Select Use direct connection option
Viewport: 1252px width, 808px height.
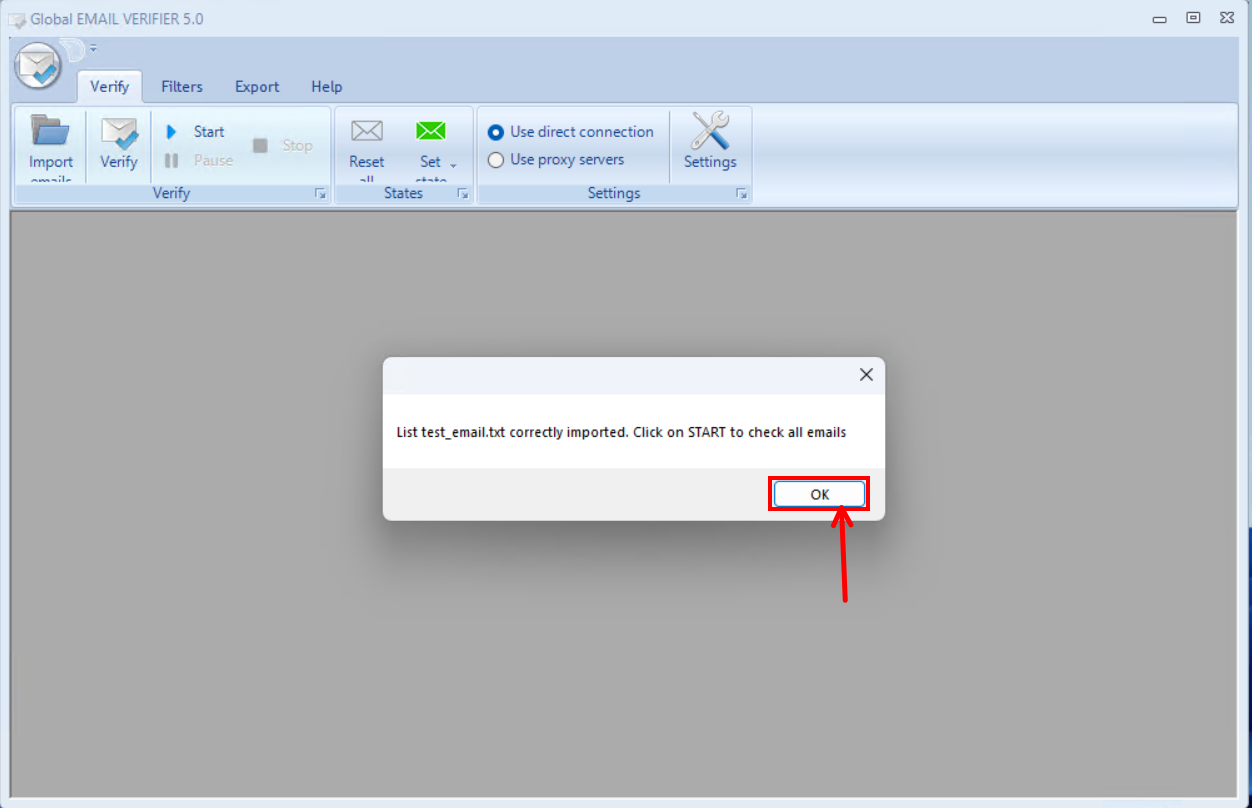click(496, 132)
